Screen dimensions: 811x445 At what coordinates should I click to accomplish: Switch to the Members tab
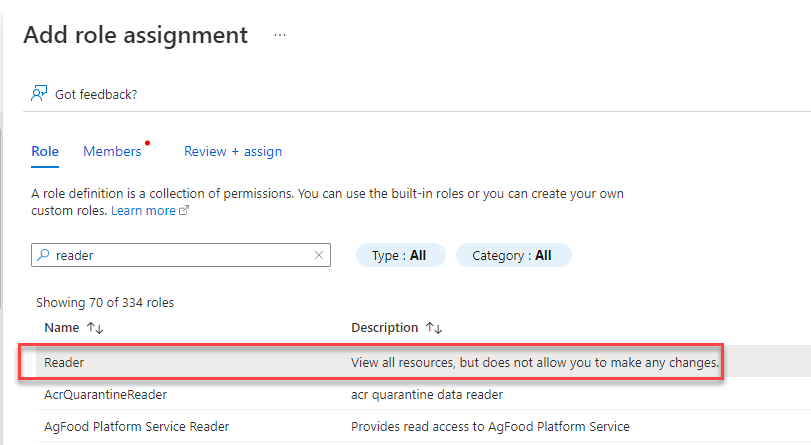[112, 151]
